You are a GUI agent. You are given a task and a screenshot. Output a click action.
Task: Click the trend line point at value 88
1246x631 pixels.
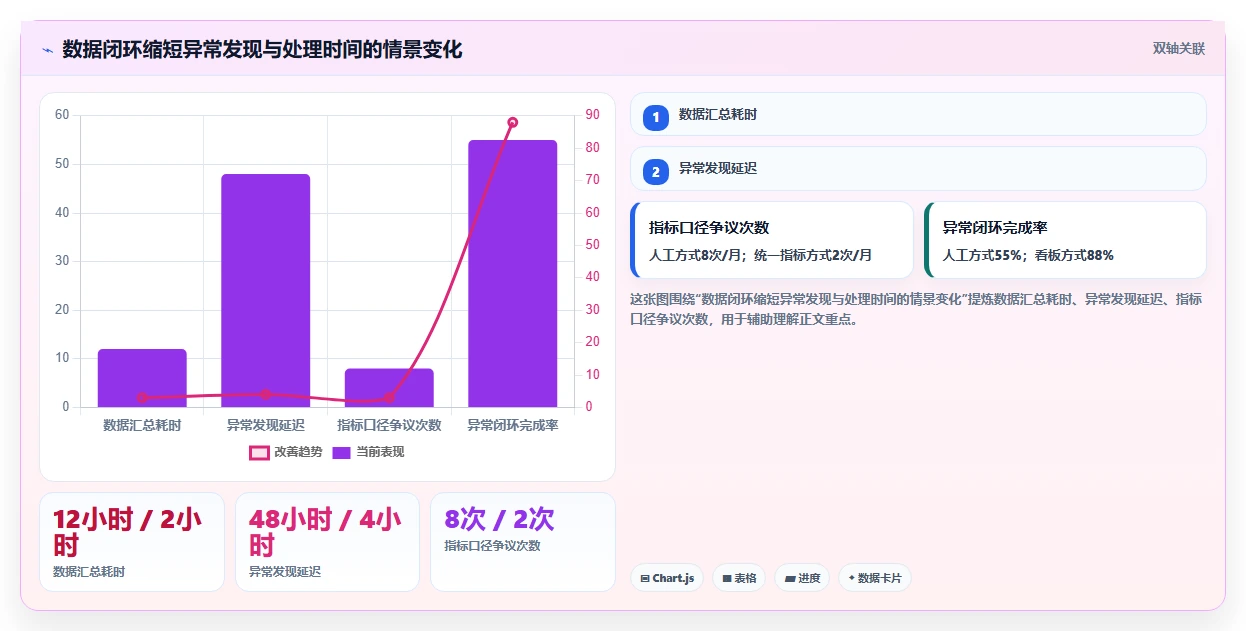coord(513,122)
